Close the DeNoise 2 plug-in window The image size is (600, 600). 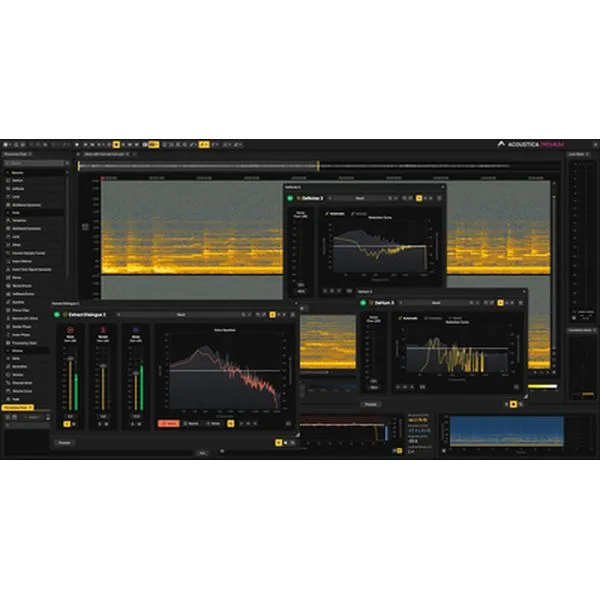click(443, 187)
